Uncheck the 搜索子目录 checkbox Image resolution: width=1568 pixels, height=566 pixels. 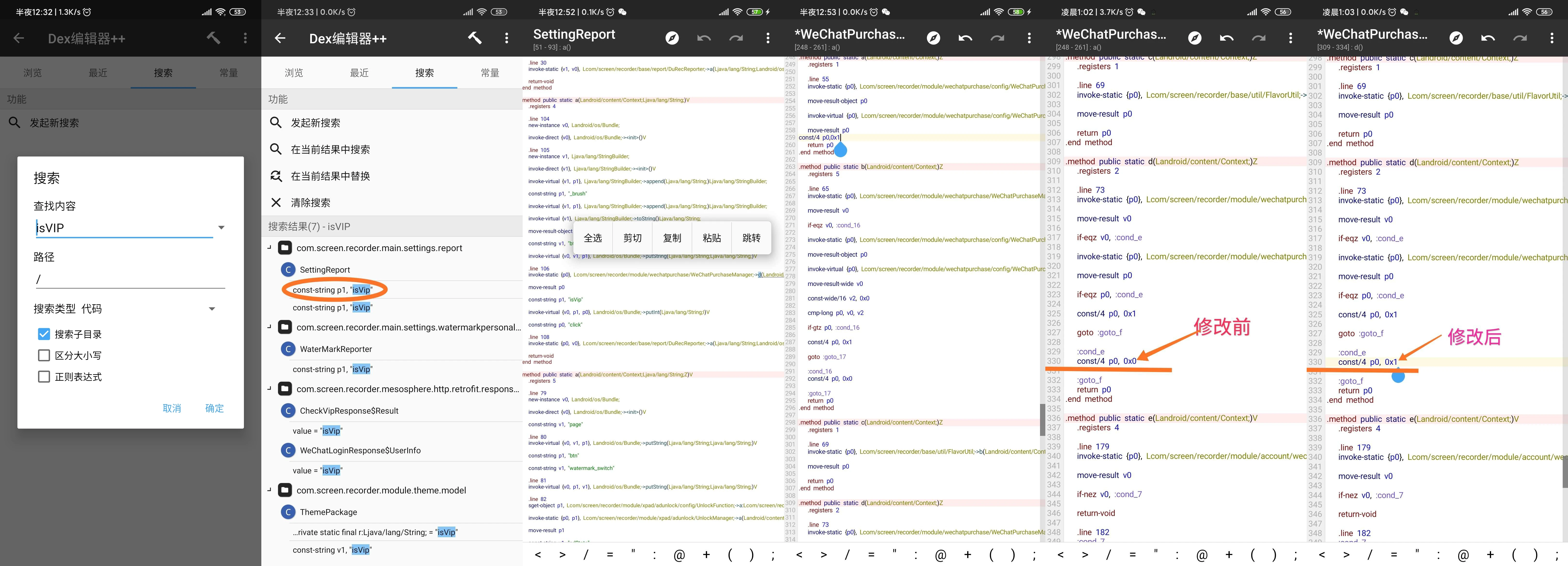[44, 334]
